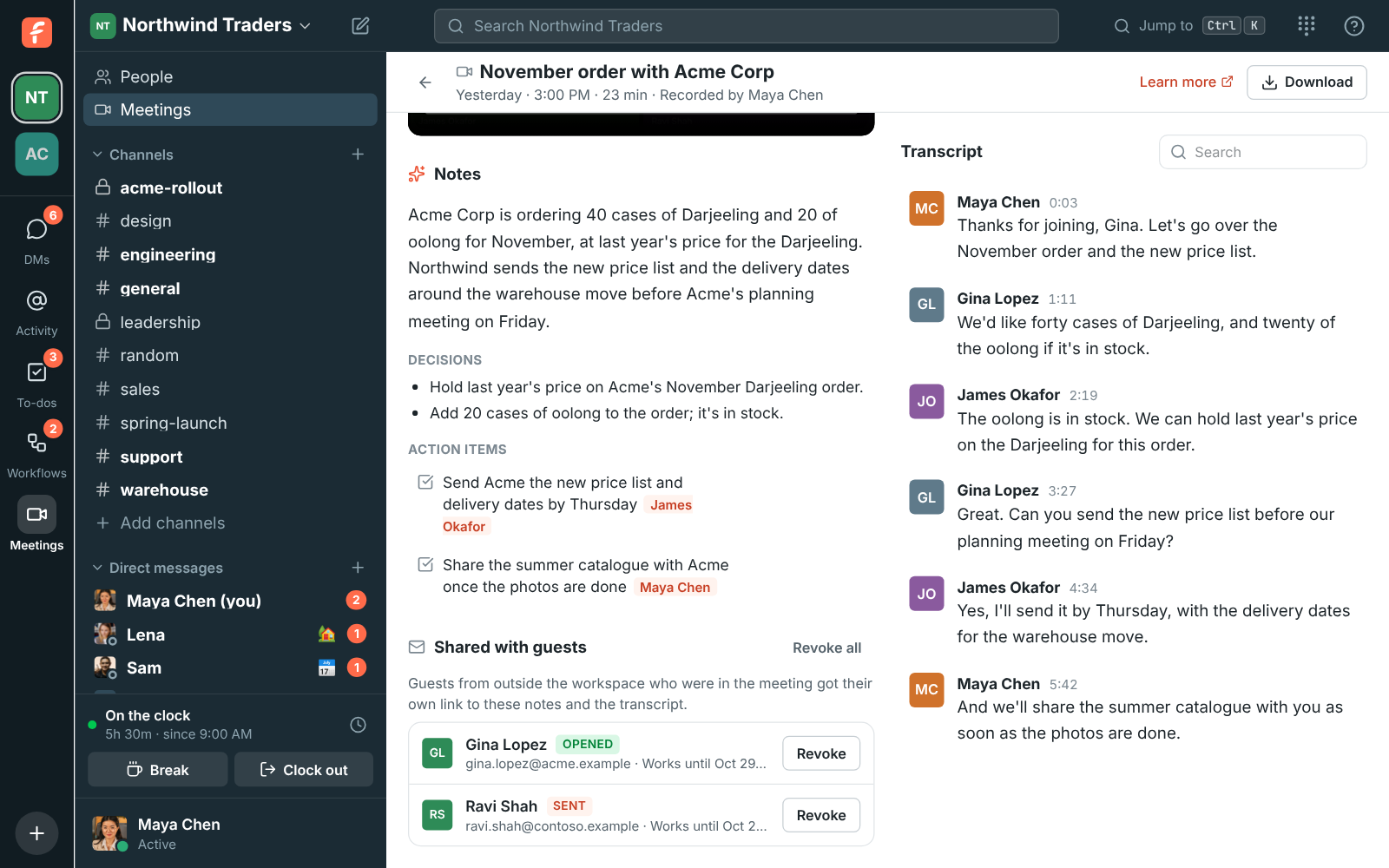Switch to the NT workspace avatar
The width and height of the screenshot is (1389, 868).
point(36,97)
